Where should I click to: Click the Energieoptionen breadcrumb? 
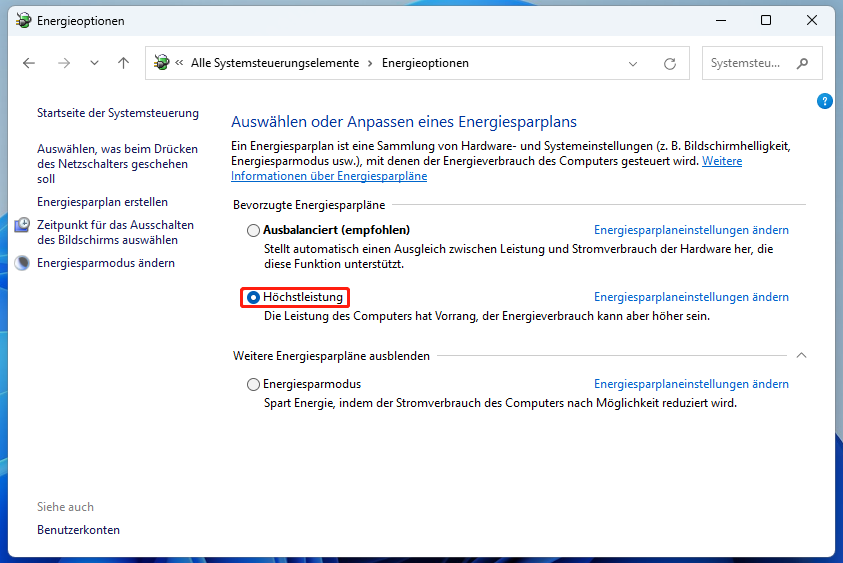(x=425, y=63)
